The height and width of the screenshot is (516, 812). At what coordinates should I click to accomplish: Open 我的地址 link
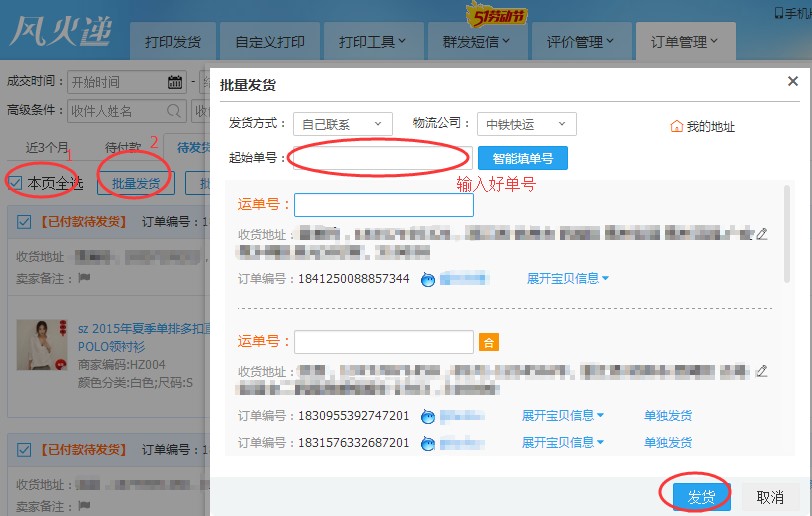[x=710, y=126]
